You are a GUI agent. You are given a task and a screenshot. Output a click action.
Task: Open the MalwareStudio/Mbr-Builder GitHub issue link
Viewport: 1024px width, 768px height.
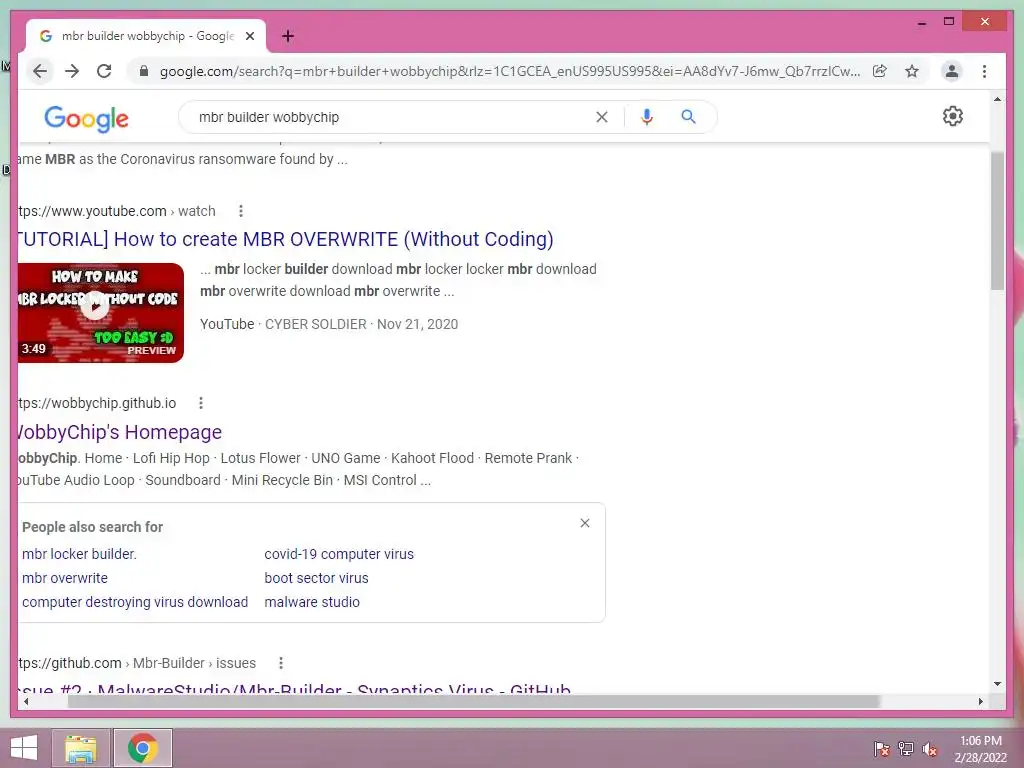[x=295, y=688]
